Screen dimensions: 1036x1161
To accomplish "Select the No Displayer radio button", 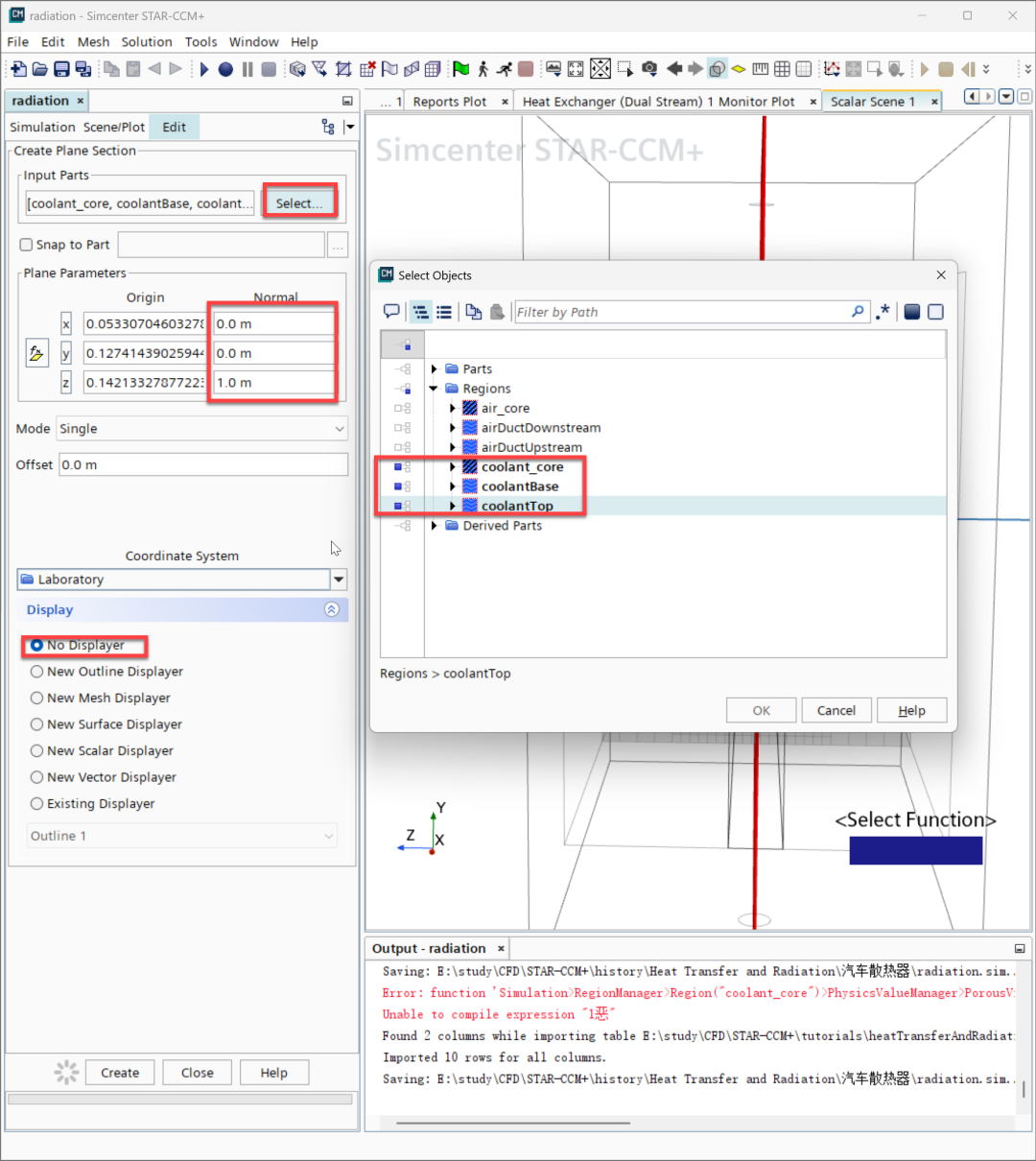I will tap(37, 646).
